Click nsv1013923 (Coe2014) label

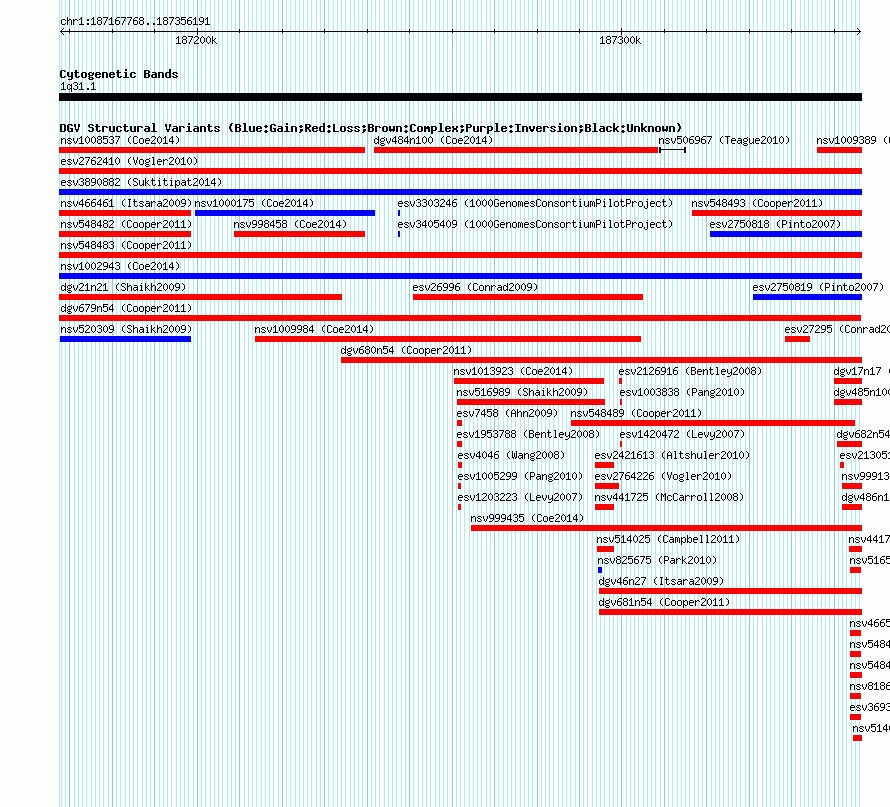pyautogui.click(x=513, y=371)
